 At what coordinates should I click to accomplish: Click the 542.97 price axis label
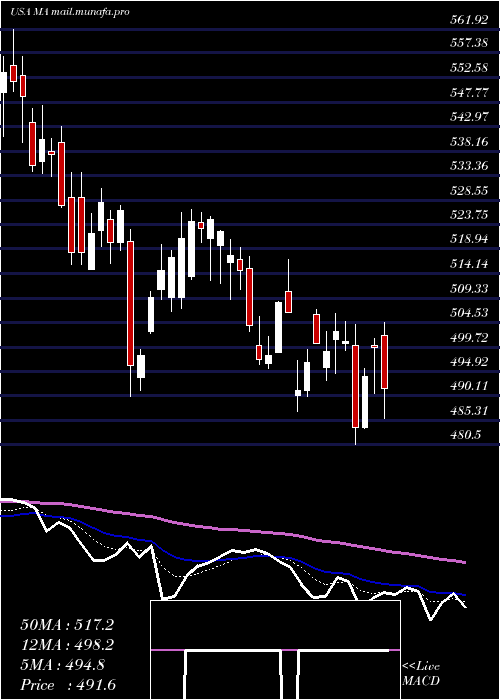coord(468,118)
